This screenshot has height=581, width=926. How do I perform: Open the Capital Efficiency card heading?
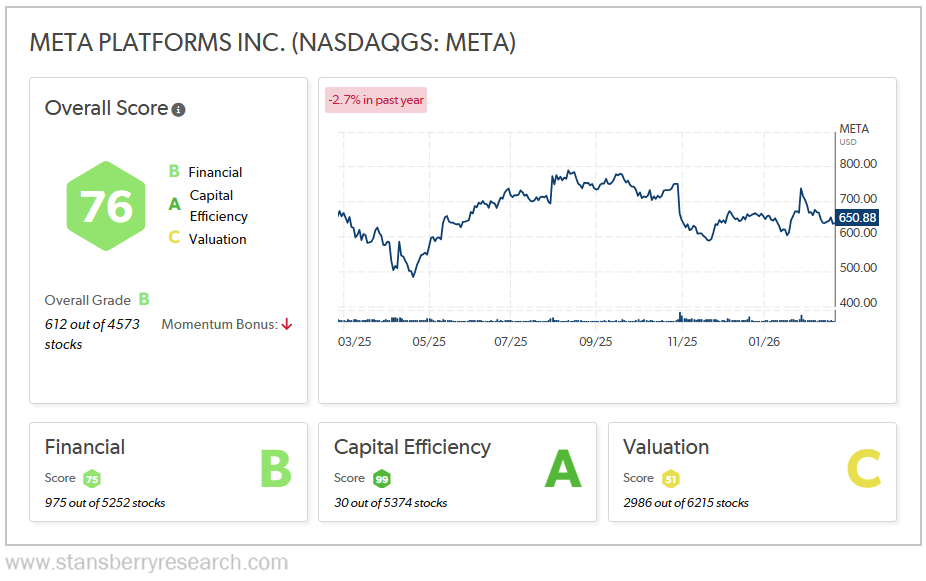click(412, 447)
